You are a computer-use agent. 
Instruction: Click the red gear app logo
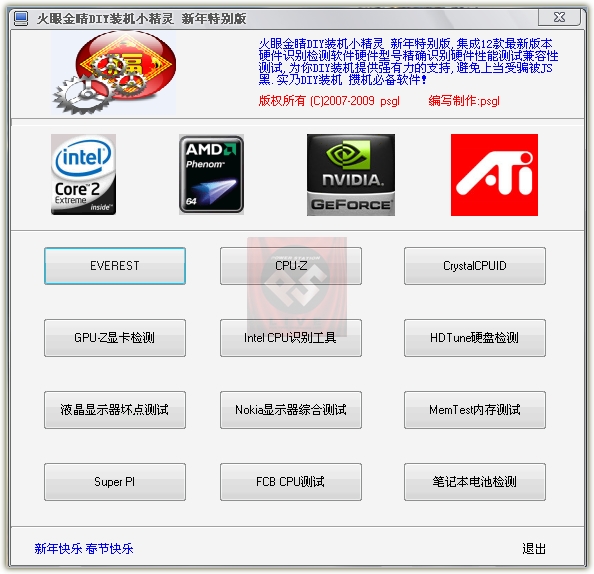tap(114, 73)
